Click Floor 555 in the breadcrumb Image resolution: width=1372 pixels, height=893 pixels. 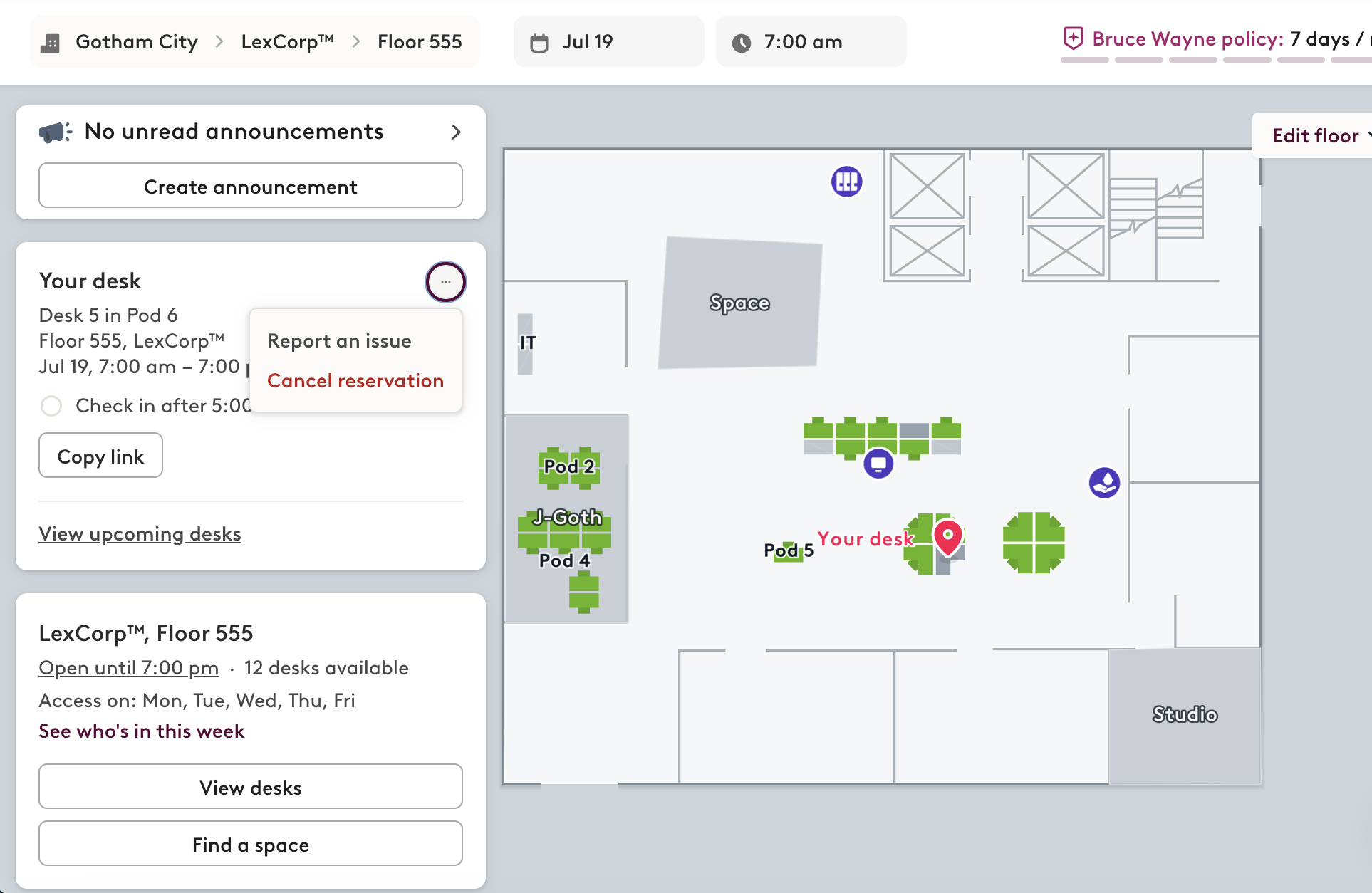coord(420,42)
